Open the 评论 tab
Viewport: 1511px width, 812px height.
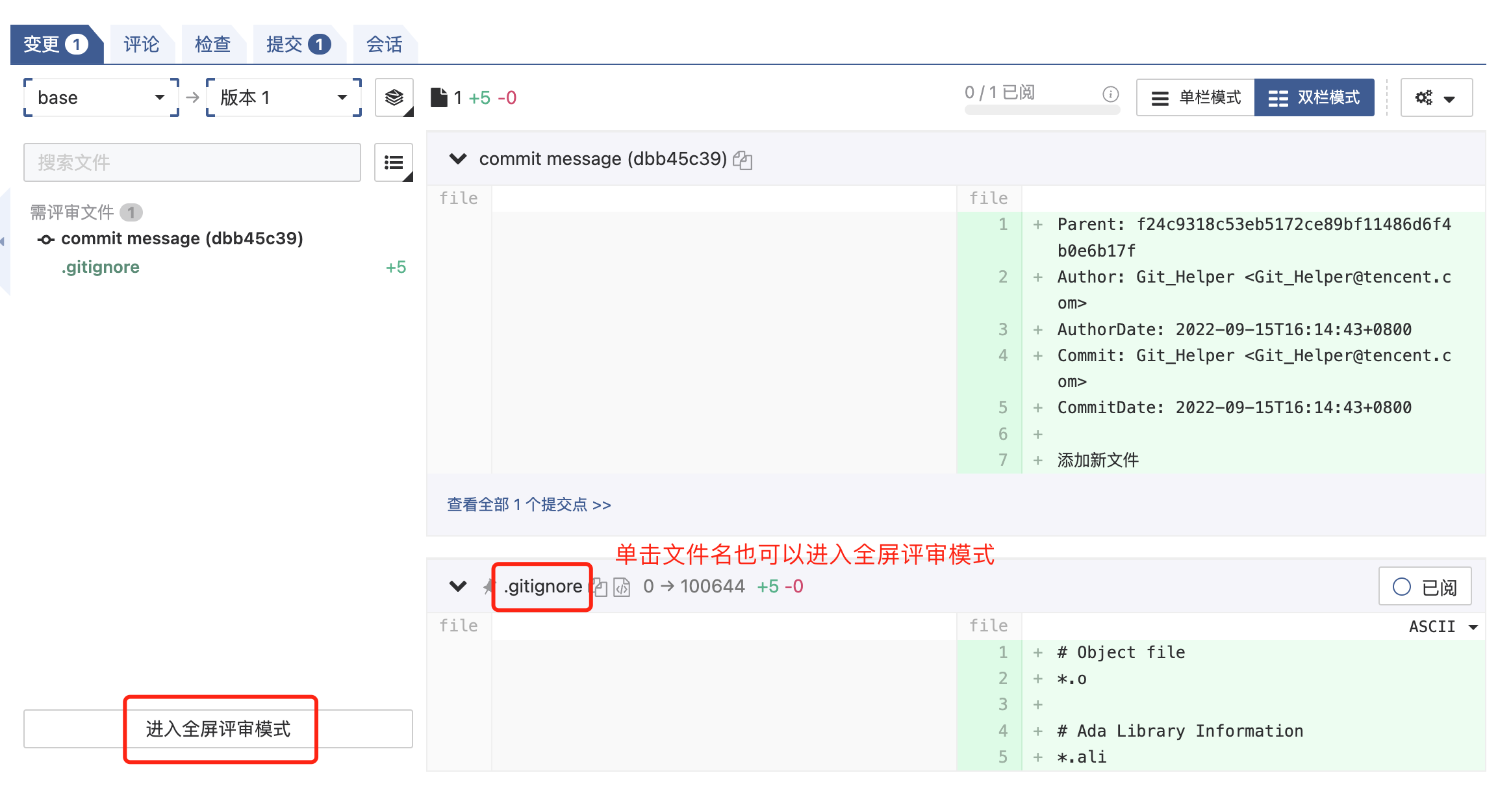click(x=141, y=44)
